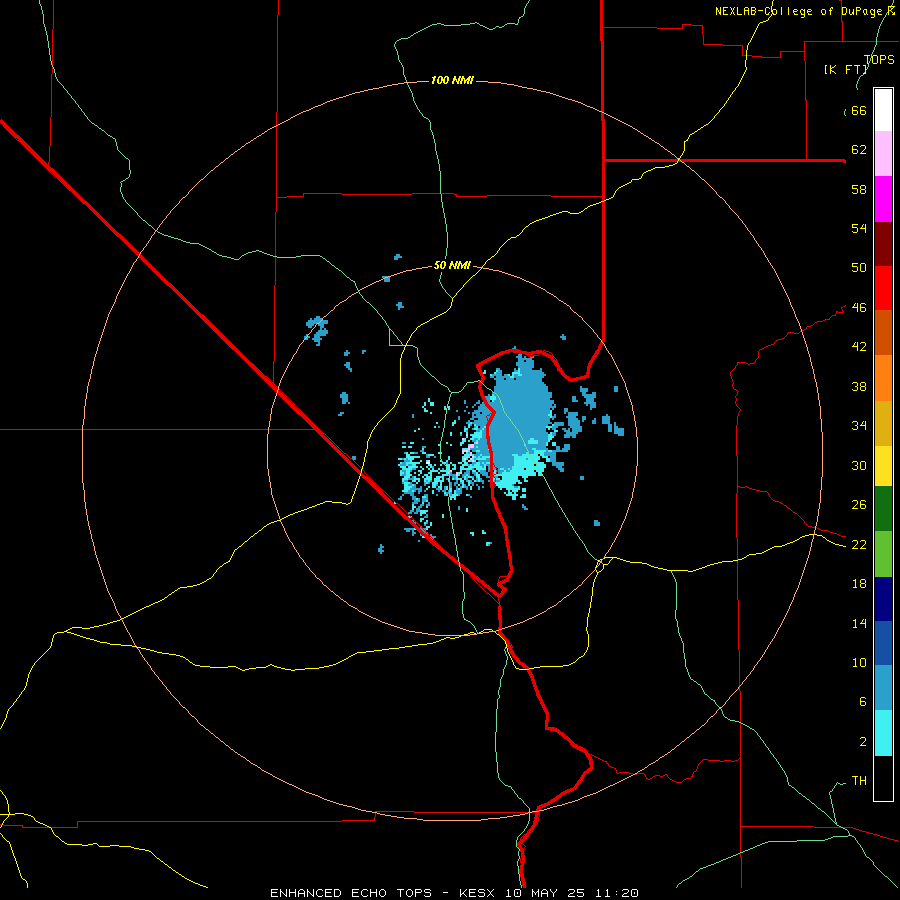
Task: Select the bright red legend swatch
Action: point(883,288)
